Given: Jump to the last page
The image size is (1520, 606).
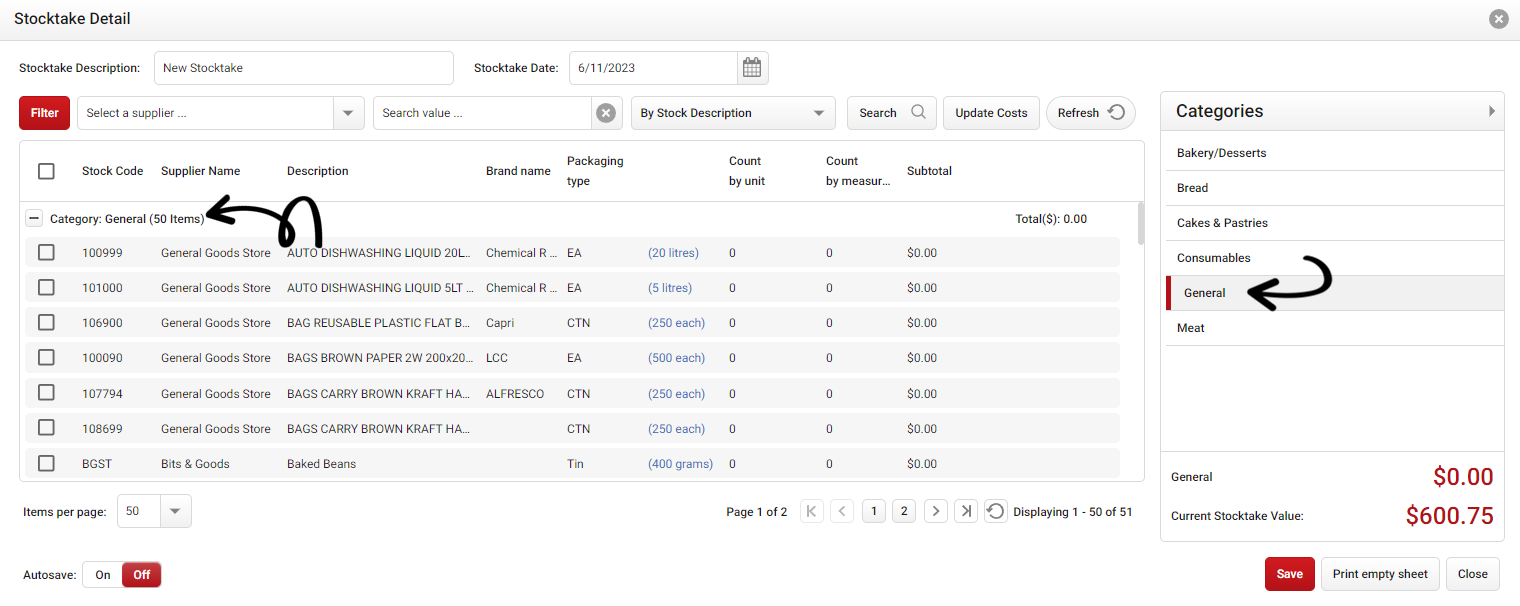Looking at the screenshot, I should (x=965, y=510).
